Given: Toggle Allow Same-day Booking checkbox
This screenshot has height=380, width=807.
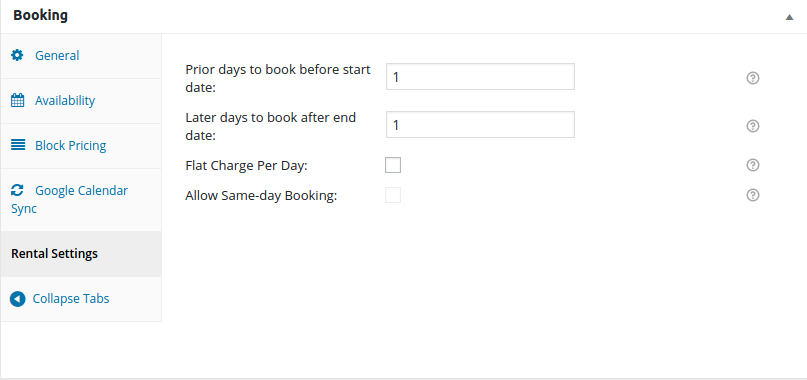Looking at the screenshot, I should [x=393, y=195].
